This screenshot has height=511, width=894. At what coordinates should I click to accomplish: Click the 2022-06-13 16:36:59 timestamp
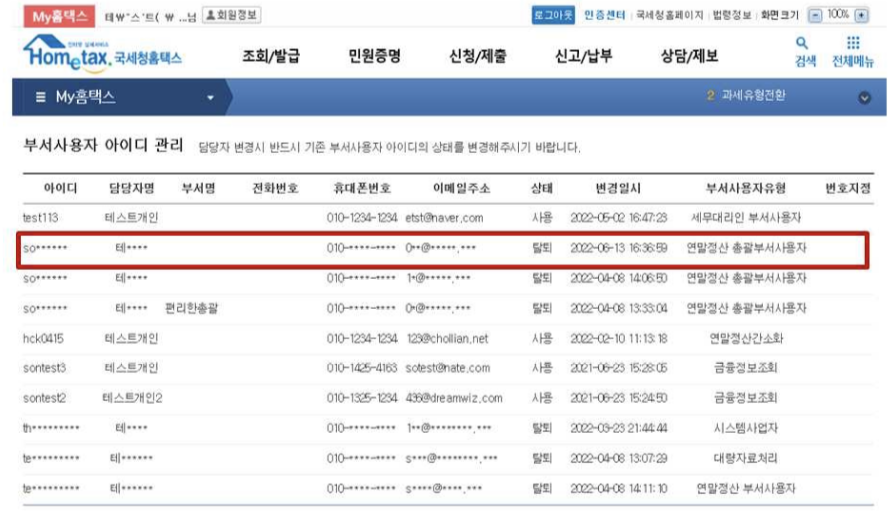(619, 248)
